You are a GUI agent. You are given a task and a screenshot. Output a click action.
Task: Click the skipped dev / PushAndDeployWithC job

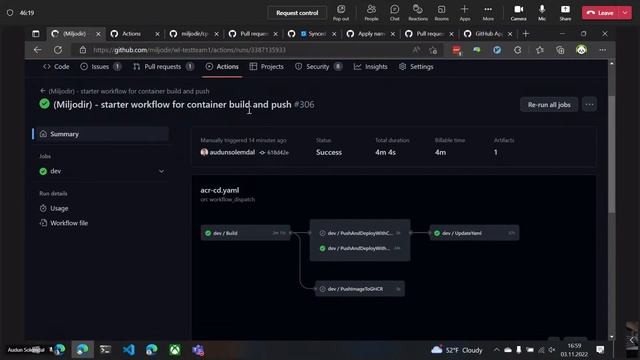click(360, 233)
